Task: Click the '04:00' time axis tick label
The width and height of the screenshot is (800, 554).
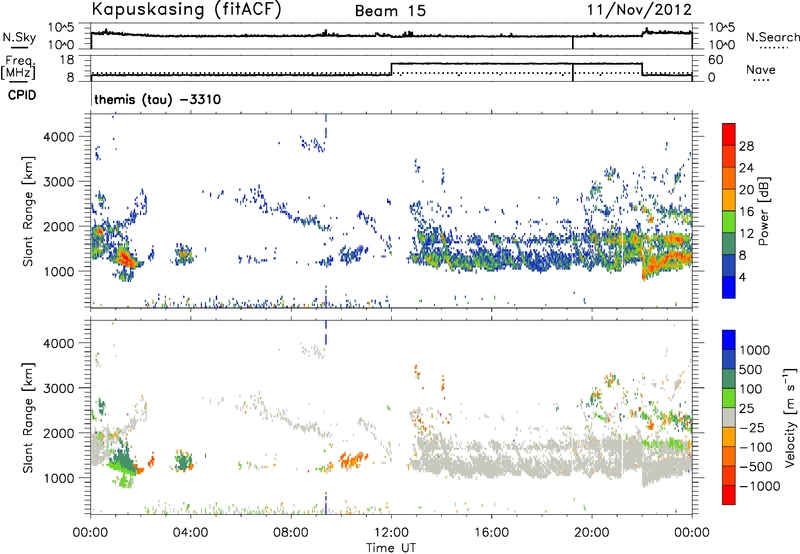Action: click(x=190, y=533)
